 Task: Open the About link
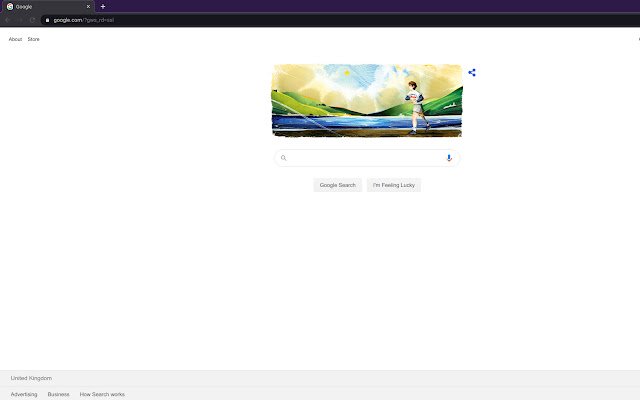(15, 39)
